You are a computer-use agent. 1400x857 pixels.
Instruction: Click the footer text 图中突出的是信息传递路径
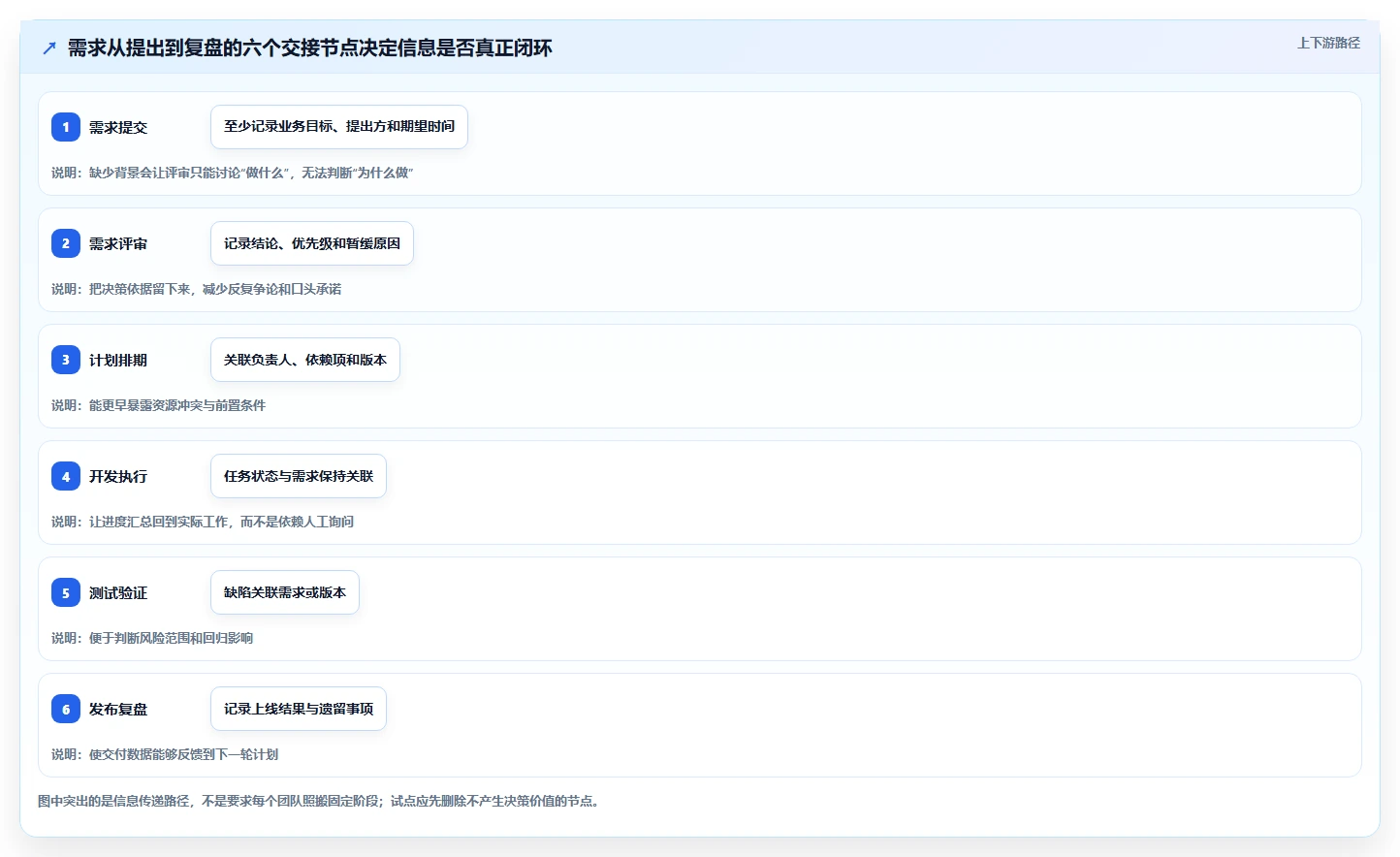pyautogui.click(x=318, y=801)
